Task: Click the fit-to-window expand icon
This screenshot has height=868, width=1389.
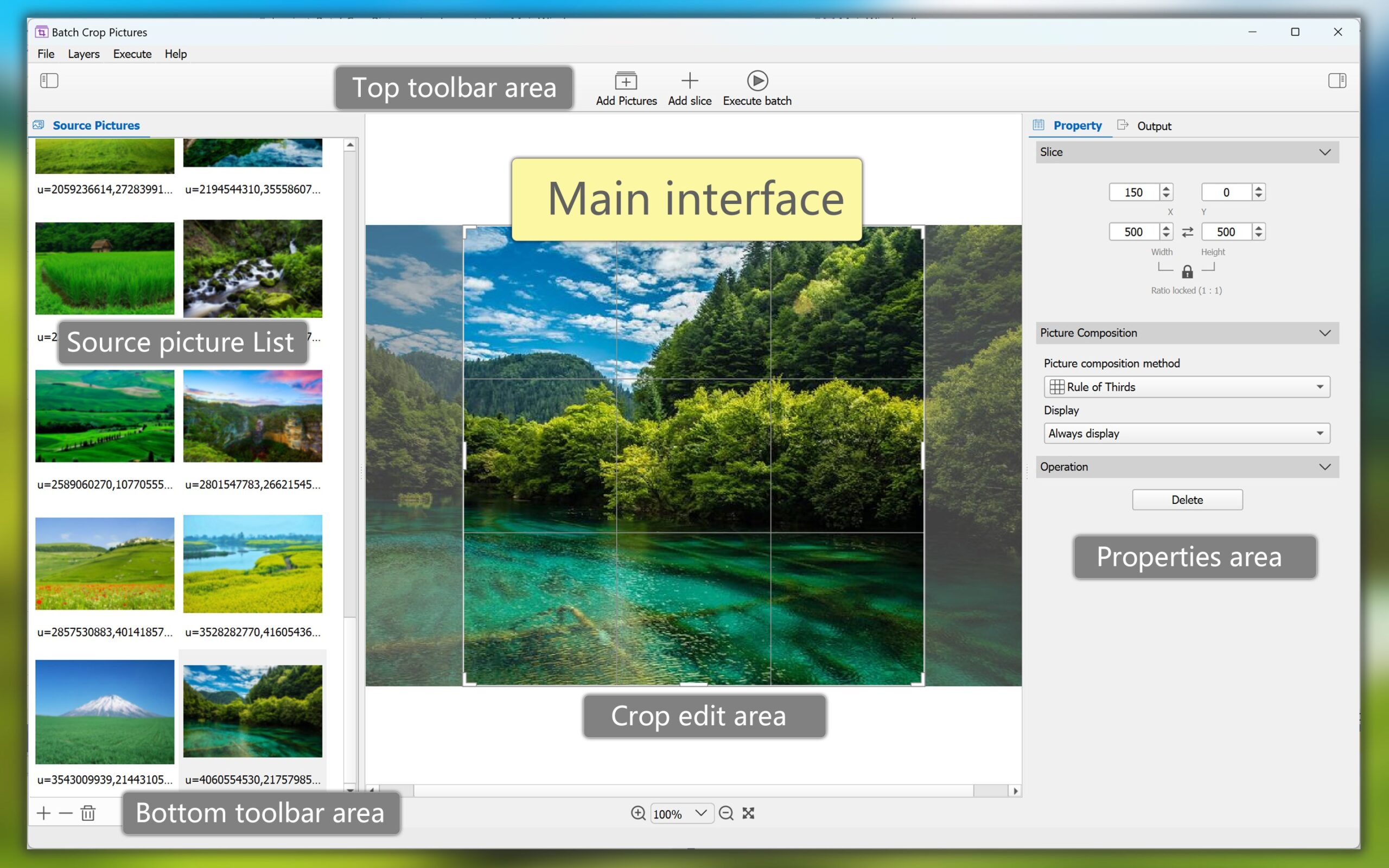Action: 748,813
